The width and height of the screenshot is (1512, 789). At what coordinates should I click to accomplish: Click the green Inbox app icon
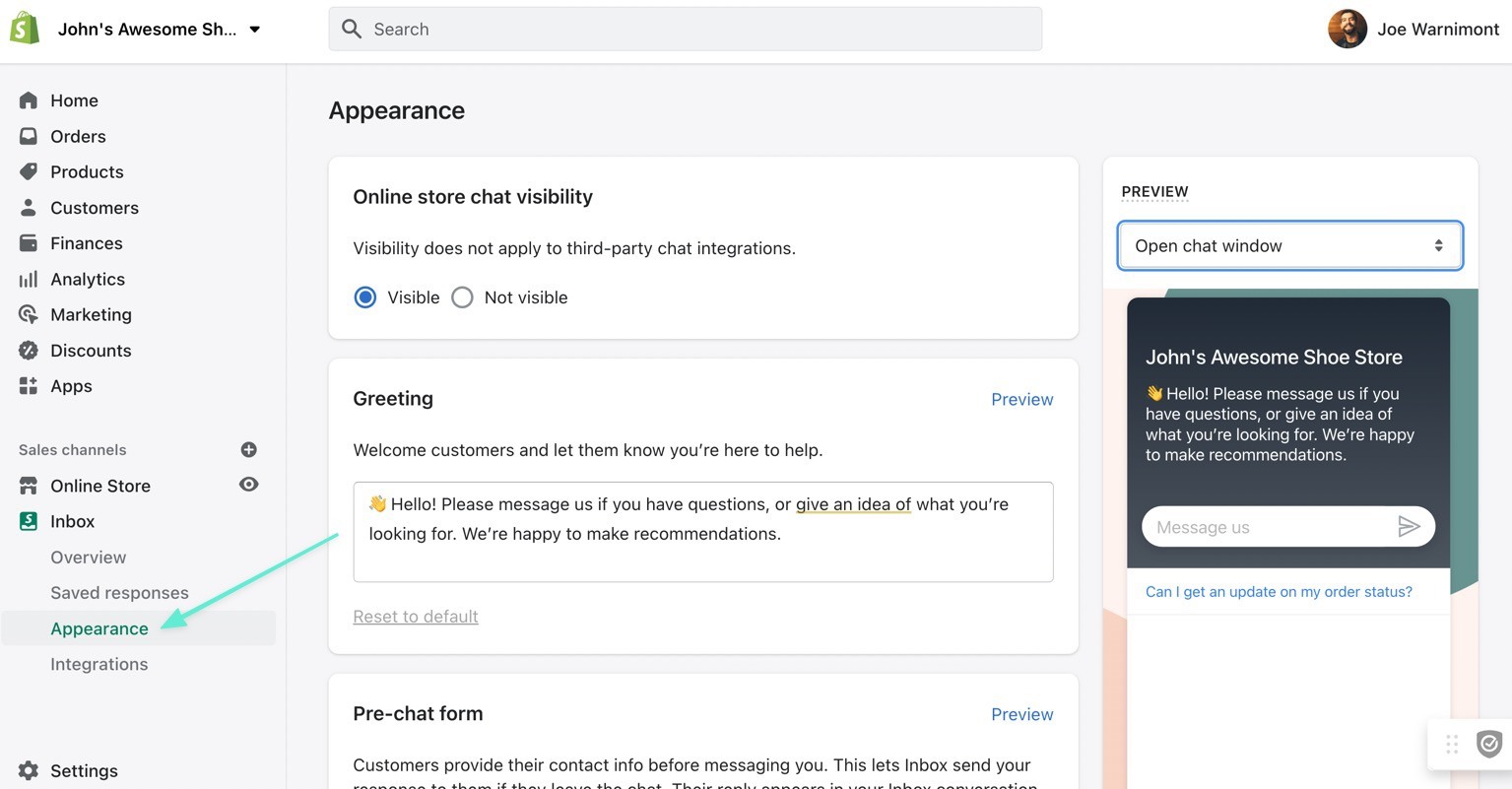click(x=29, y=521)
